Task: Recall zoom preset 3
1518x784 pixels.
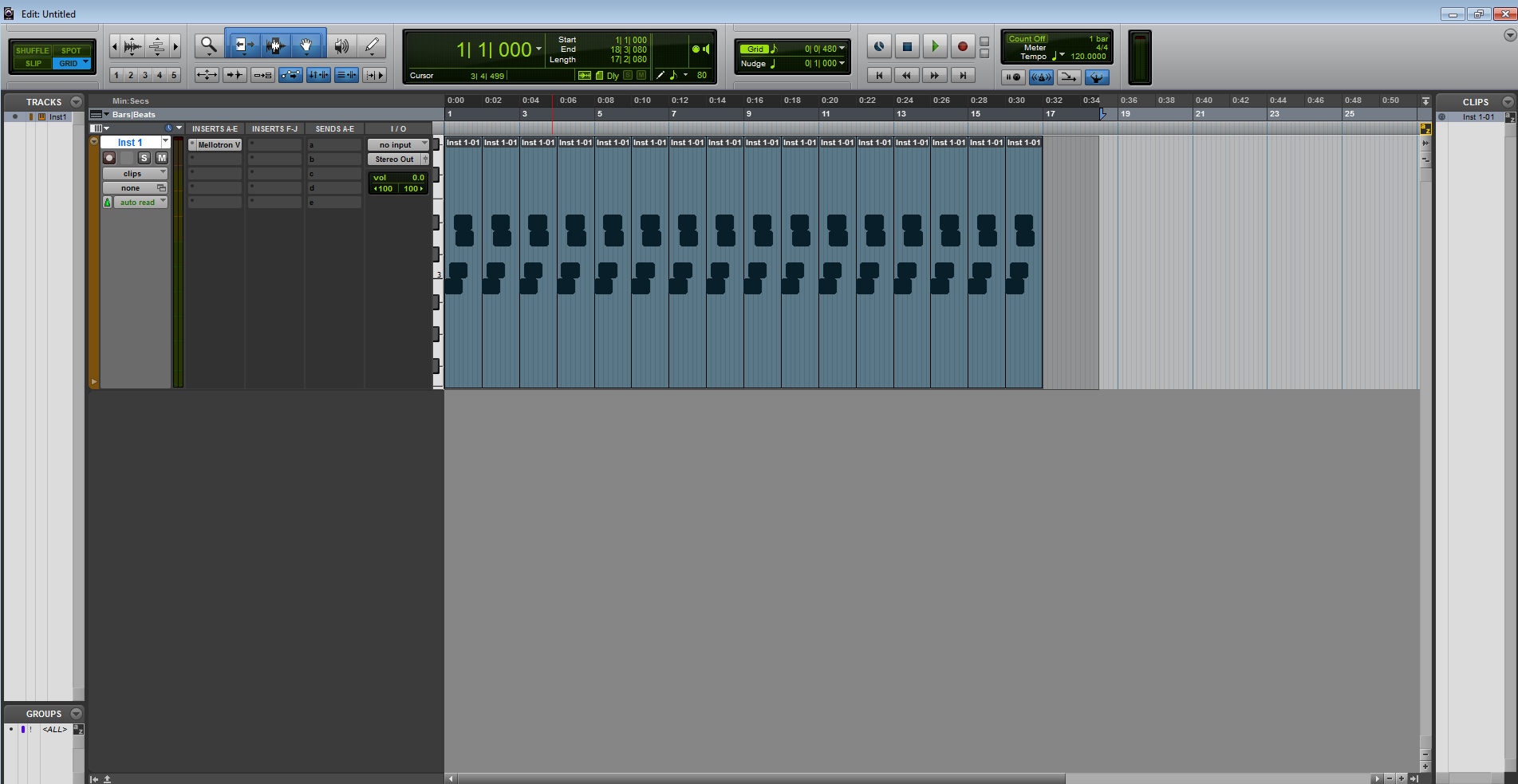Action: coord(145,75)
